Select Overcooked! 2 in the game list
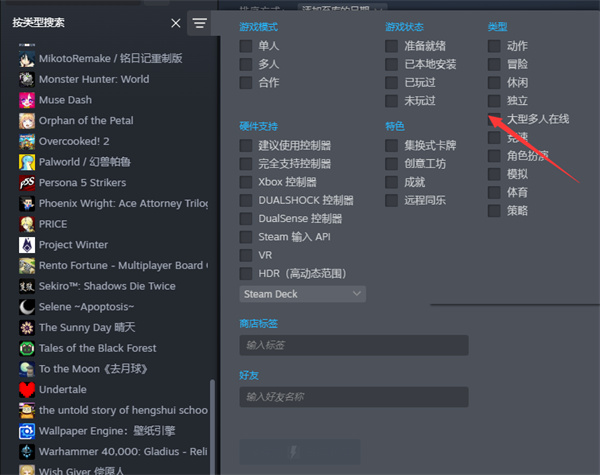 click(x=74, y=141)
